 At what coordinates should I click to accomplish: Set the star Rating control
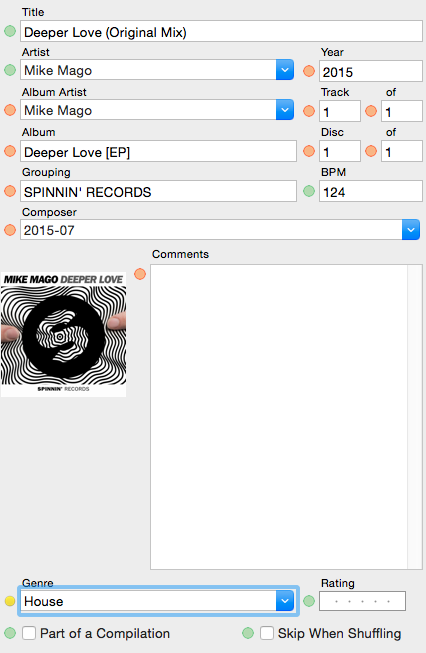(x=362, y=601)
